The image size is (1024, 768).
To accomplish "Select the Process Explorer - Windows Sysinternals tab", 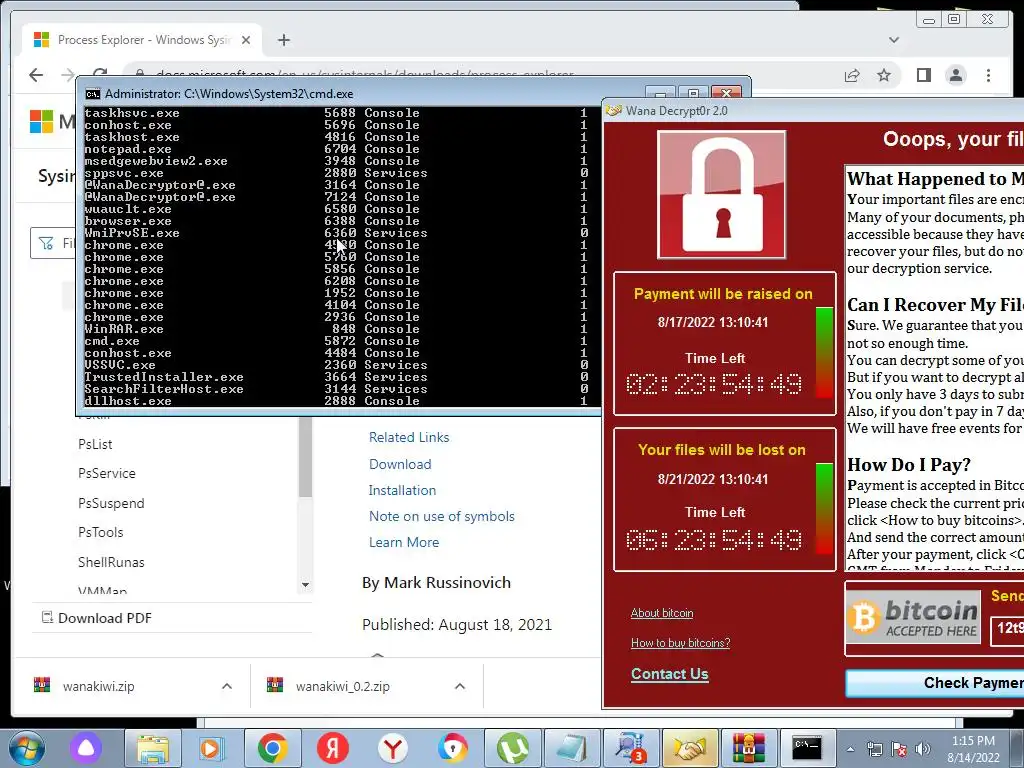I will click(x=142, y=40).
